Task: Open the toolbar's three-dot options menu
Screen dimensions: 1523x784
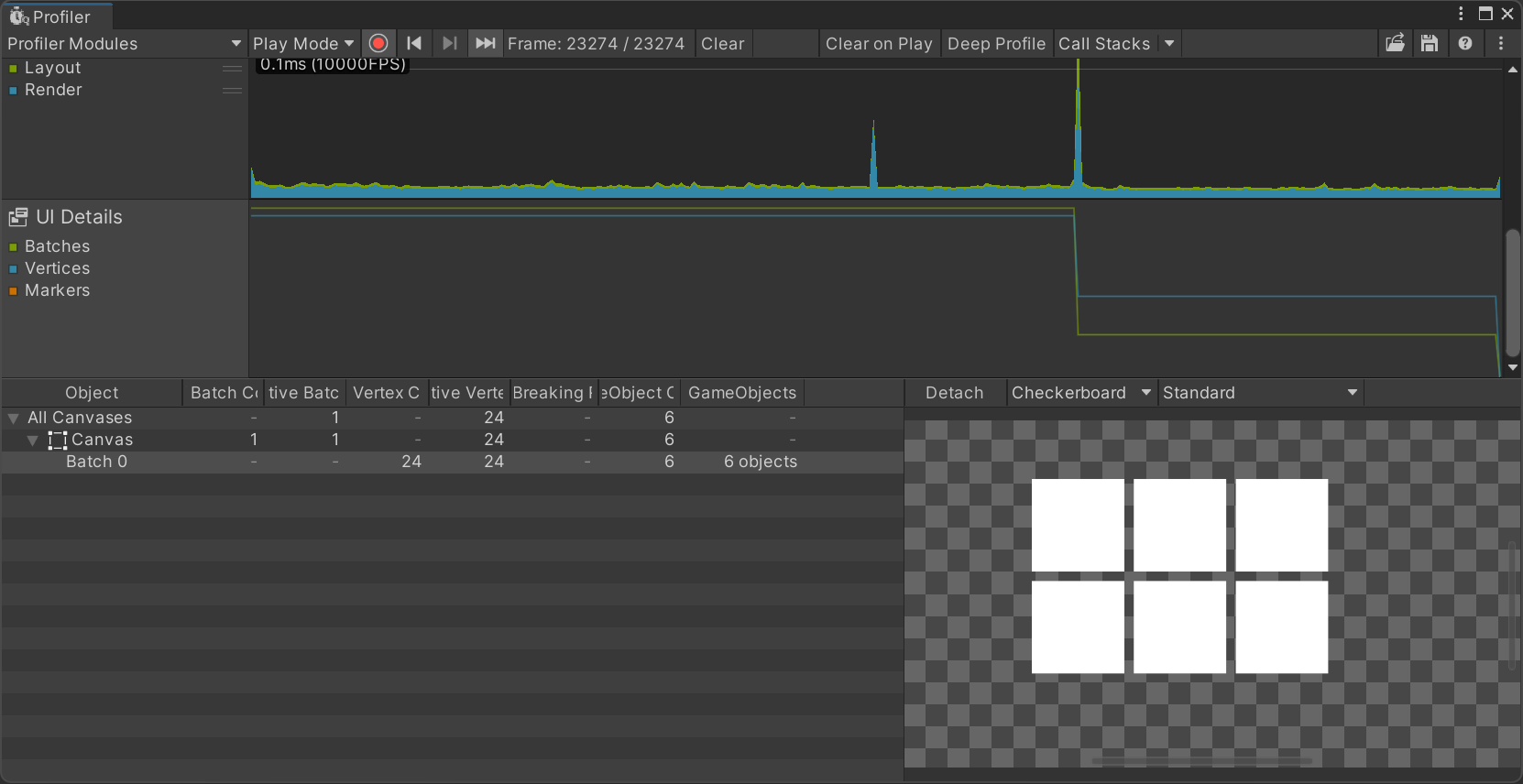Action: pos(1501,43)
